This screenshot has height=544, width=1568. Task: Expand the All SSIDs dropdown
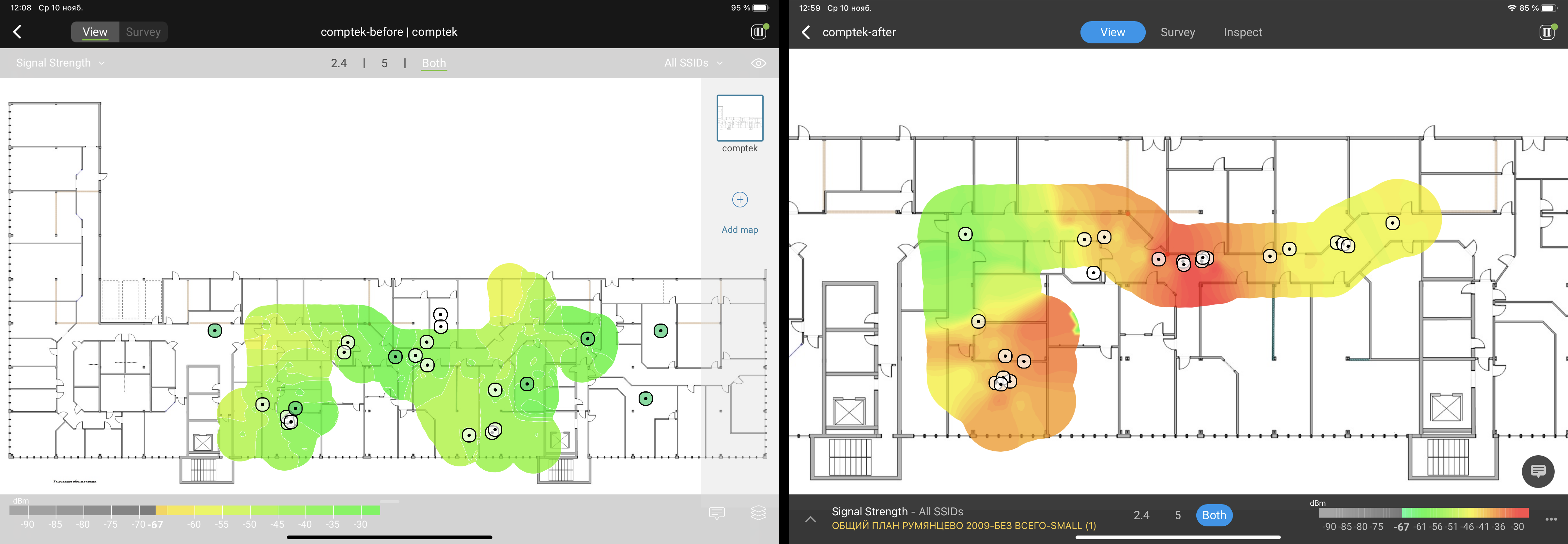pyautogui.click(x=693, y=63)
